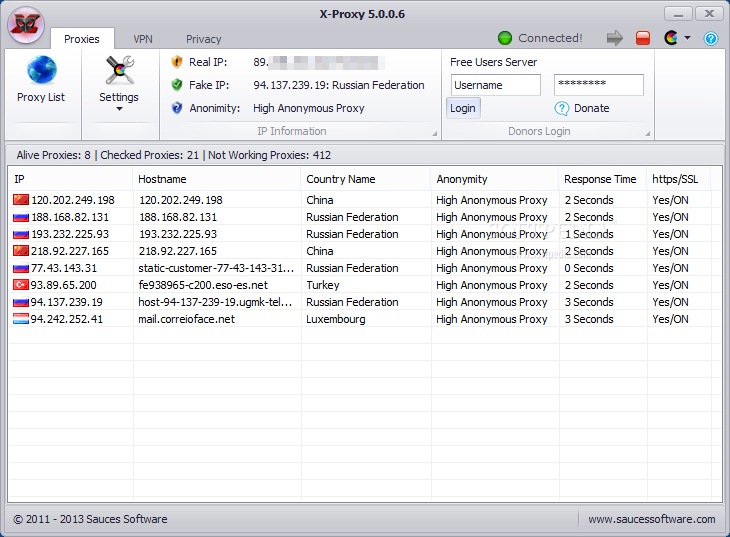
Task: Click the gray arrow connect icon
Action: click(615, 38)
